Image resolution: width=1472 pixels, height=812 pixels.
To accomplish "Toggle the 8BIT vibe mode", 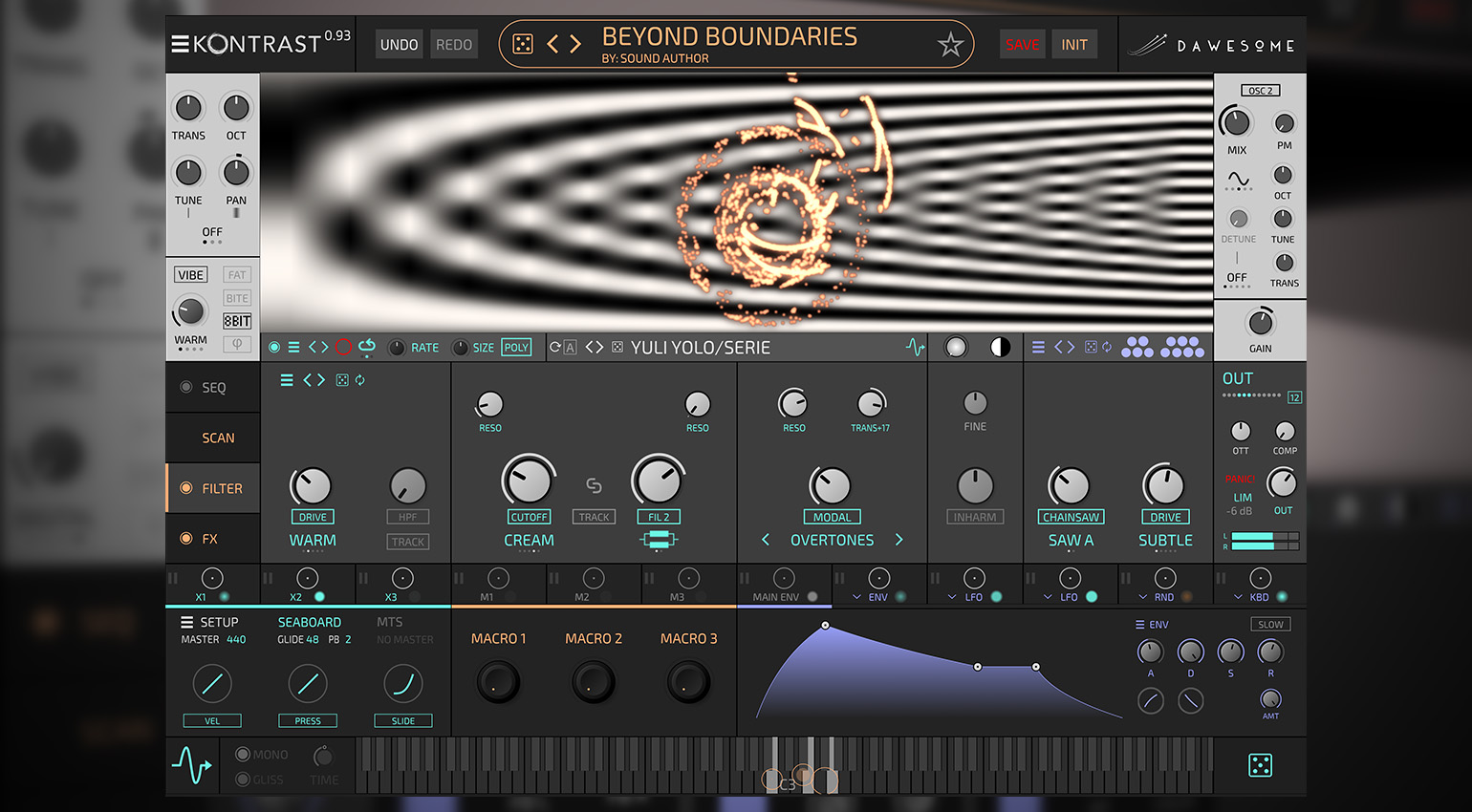I will coord(237,321).
